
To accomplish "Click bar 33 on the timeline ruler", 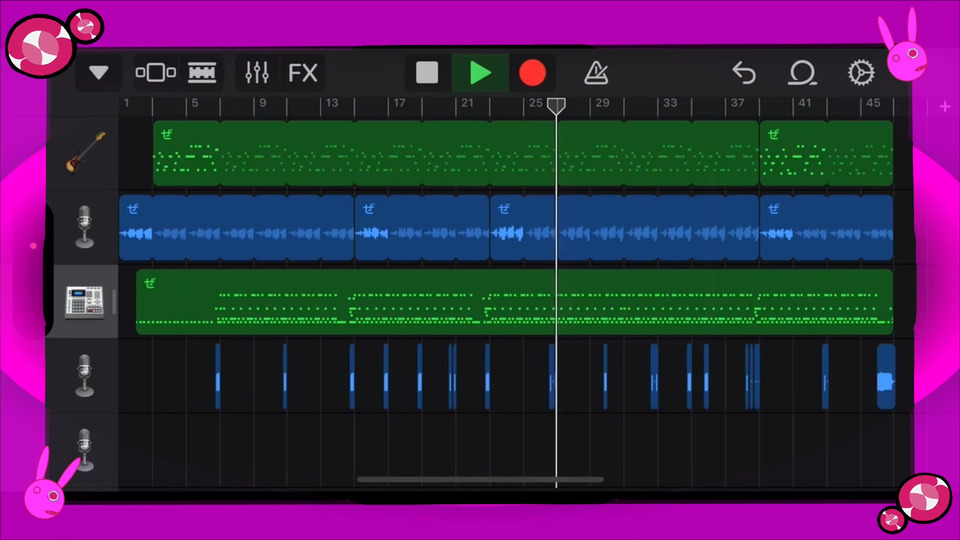I will [x=670, y=103].
